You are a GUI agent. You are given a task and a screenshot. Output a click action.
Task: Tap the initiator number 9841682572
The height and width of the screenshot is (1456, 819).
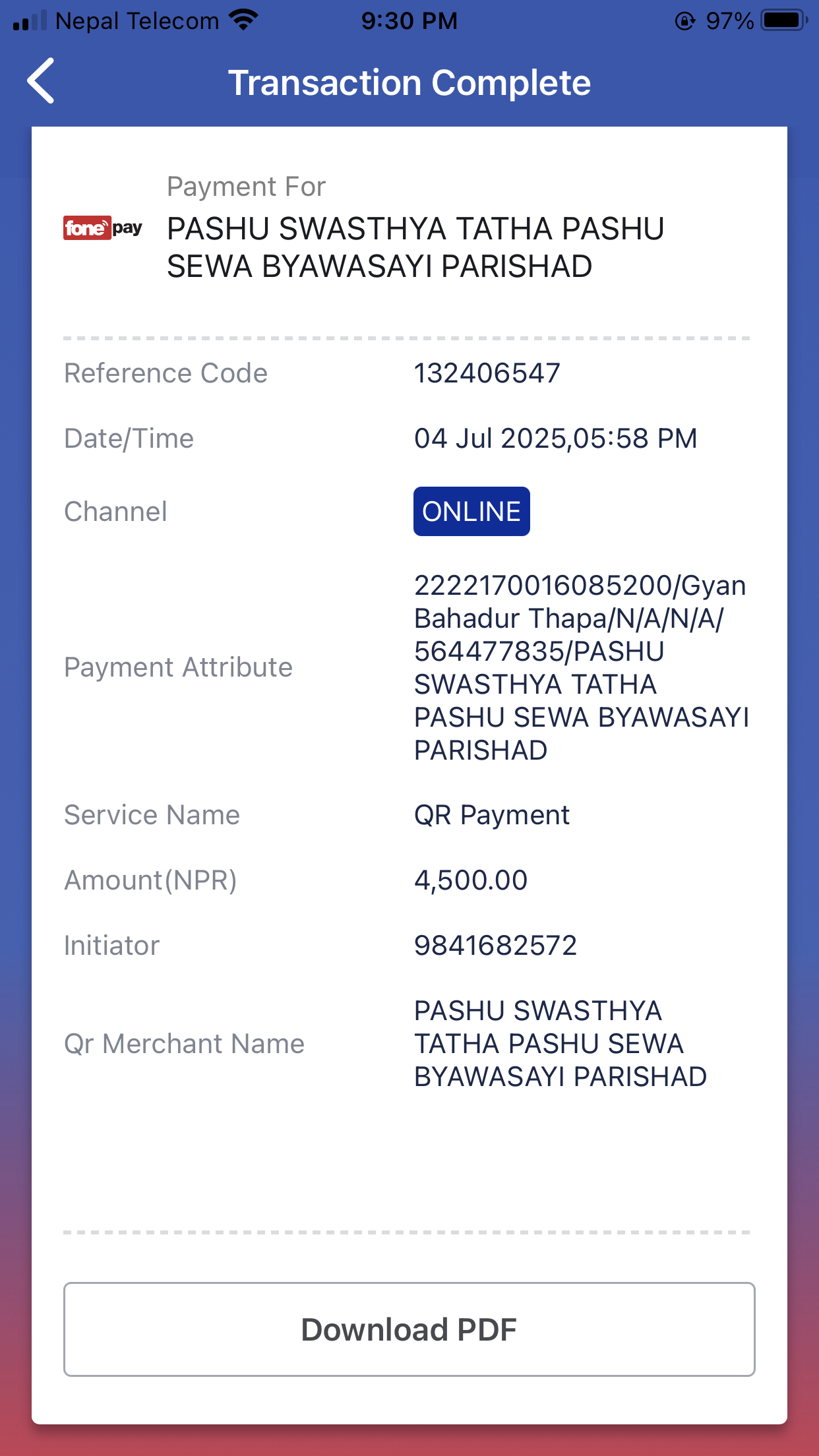495,946
